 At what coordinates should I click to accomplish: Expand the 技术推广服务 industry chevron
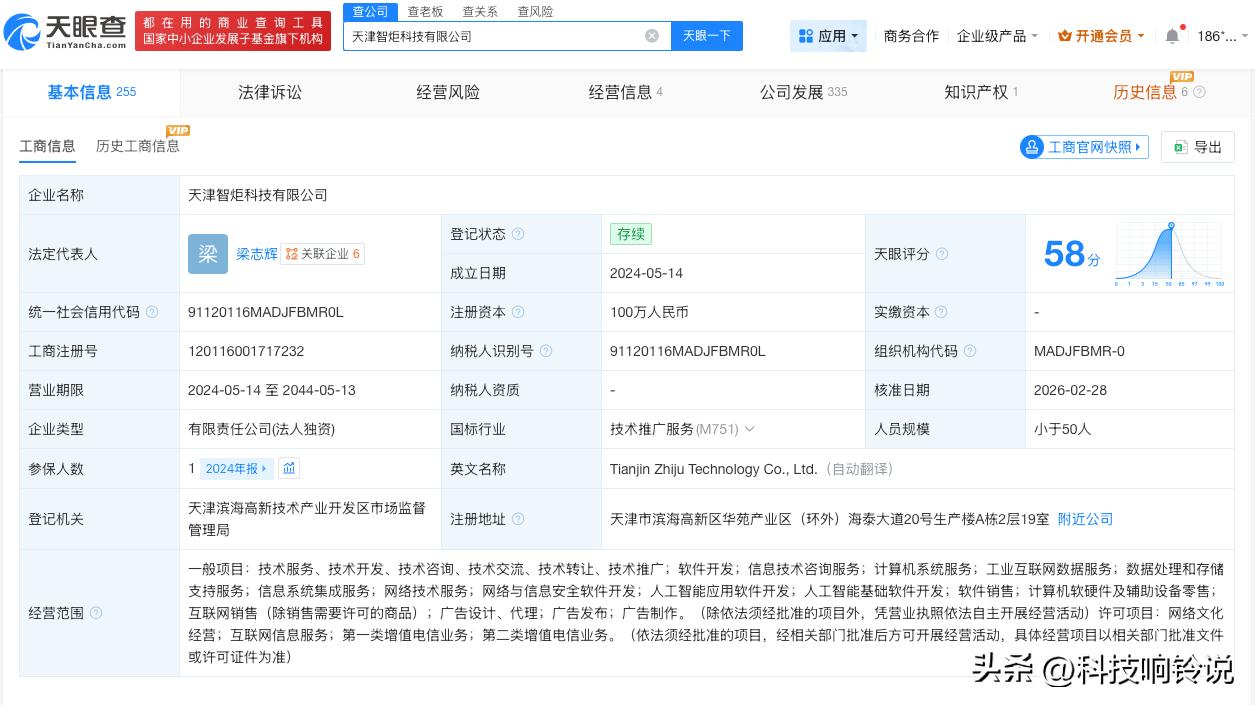[750, 429]
